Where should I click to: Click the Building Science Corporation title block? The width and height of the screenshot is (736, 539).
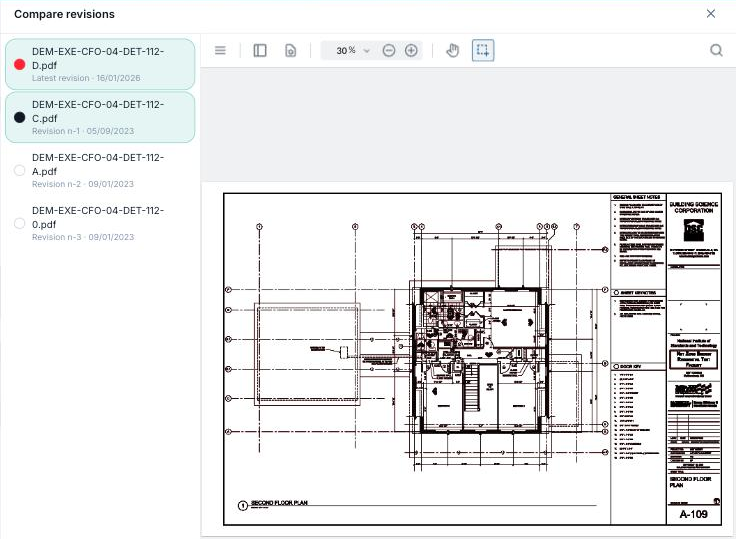693,208
